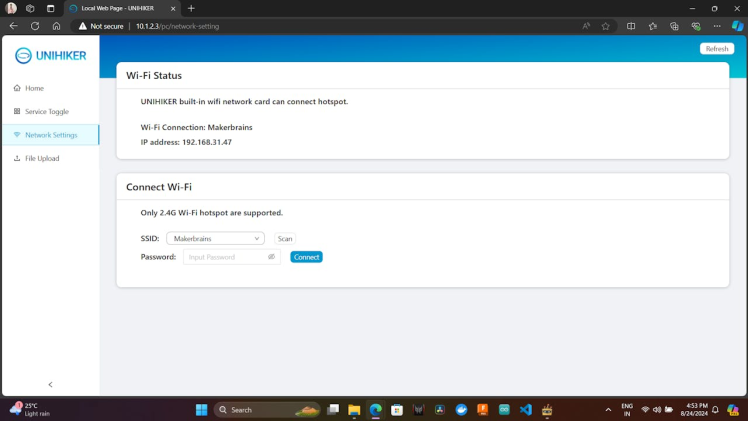The width and height of the screenshot is (748, 421).
Task: Open browser essentials heart icon
Action: tap(696, 26)
